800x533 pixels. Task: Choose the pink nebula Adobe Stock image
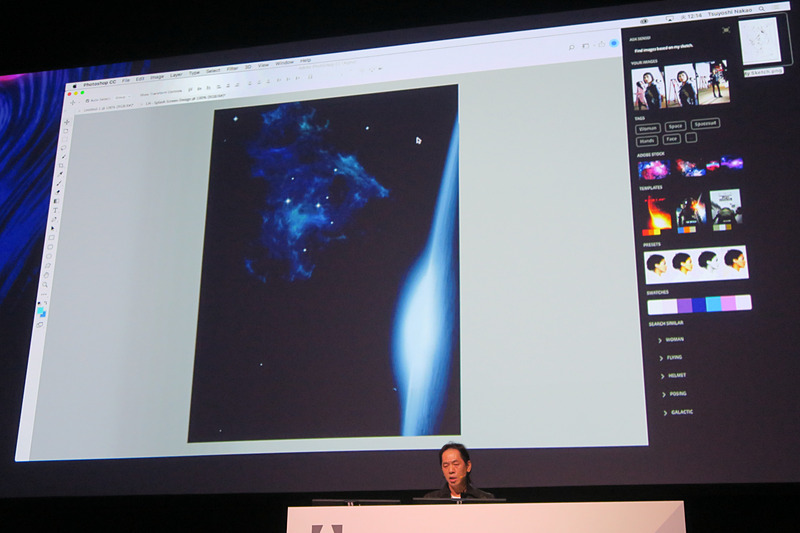pyautogui.click(x=654, y=169)
